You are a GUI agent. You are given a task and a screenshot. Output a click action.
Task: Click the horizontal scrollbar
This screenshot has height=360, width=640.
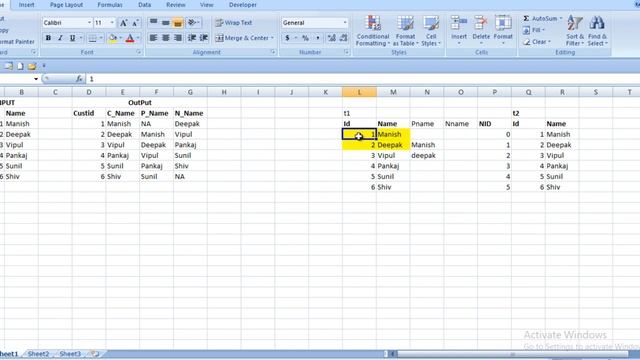pyautogui.click(x=512, y=354)
